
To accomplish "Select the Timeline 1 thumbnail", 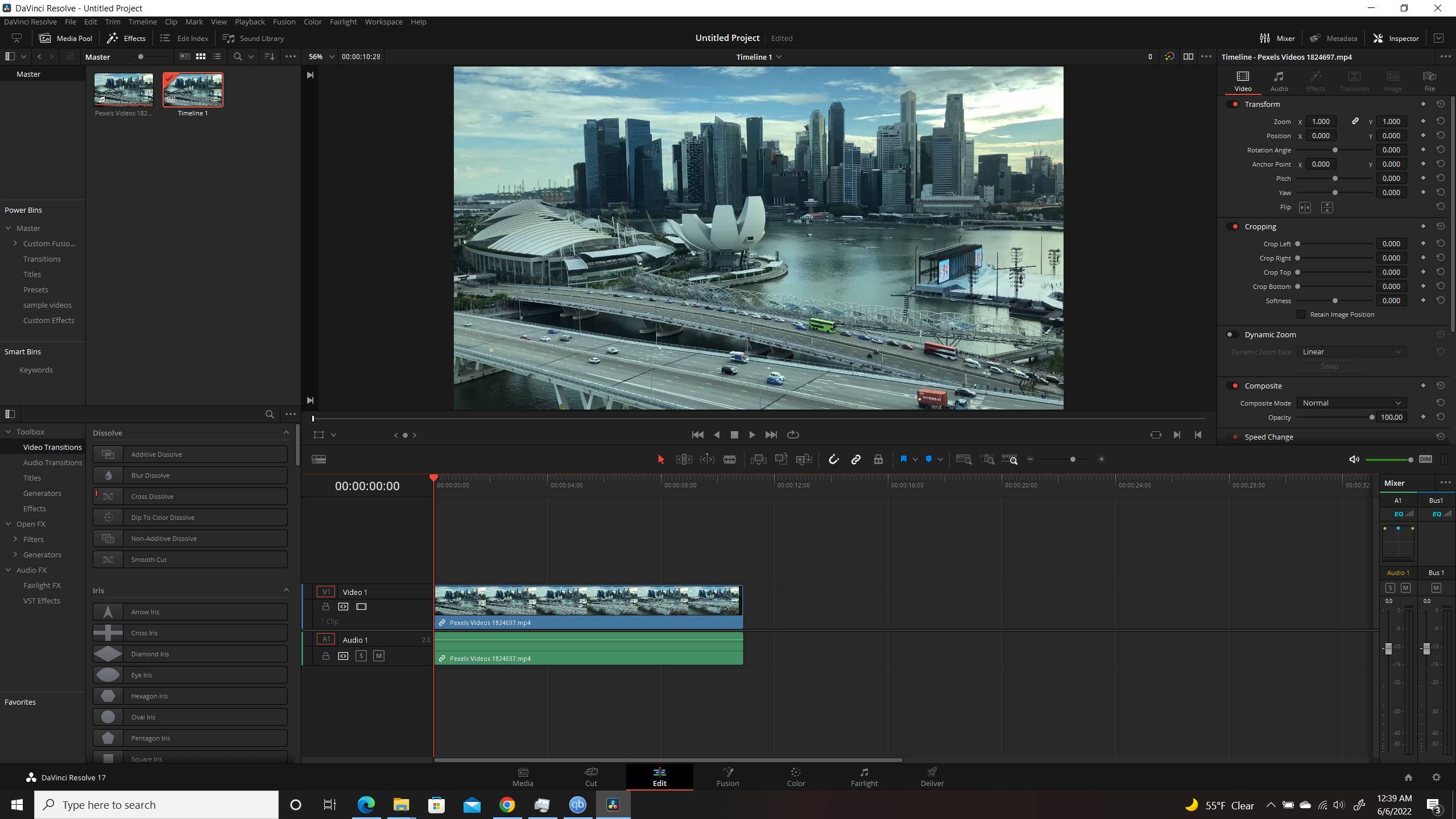I will click(193, 90).
